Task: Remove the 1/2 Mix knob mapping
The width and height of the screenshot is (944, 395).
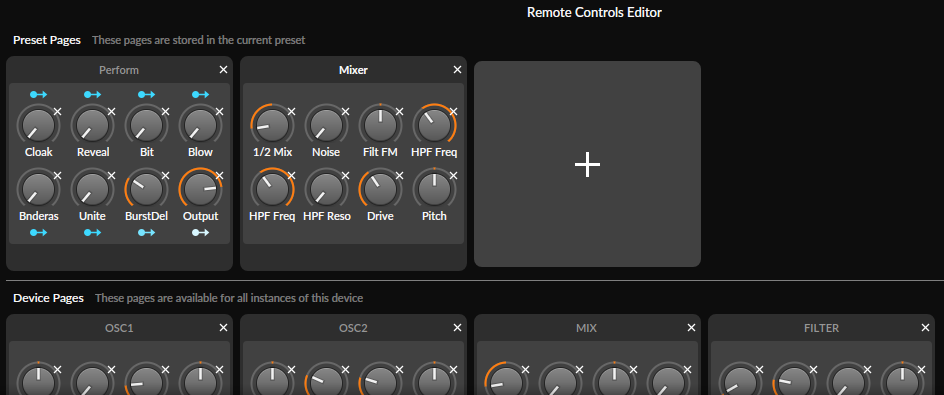Action: (x=291, y=111)
